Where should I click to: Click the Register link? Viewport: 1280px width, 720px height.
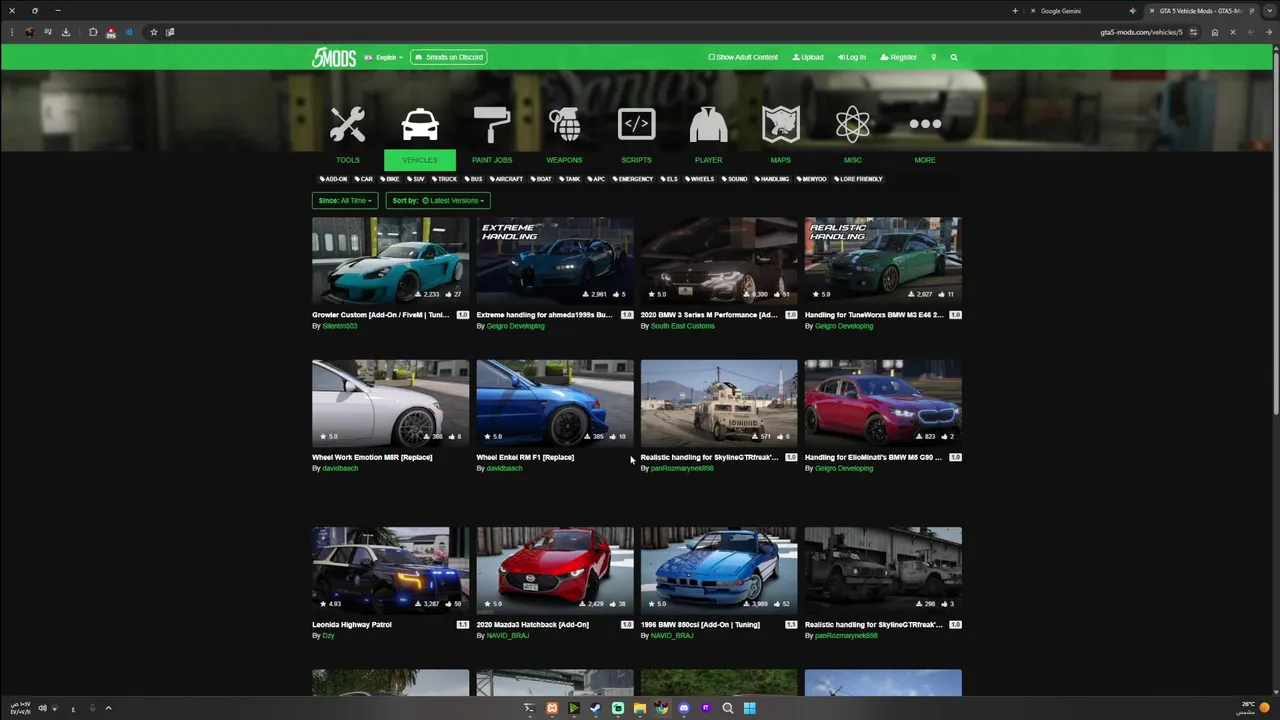pos(899,57)
